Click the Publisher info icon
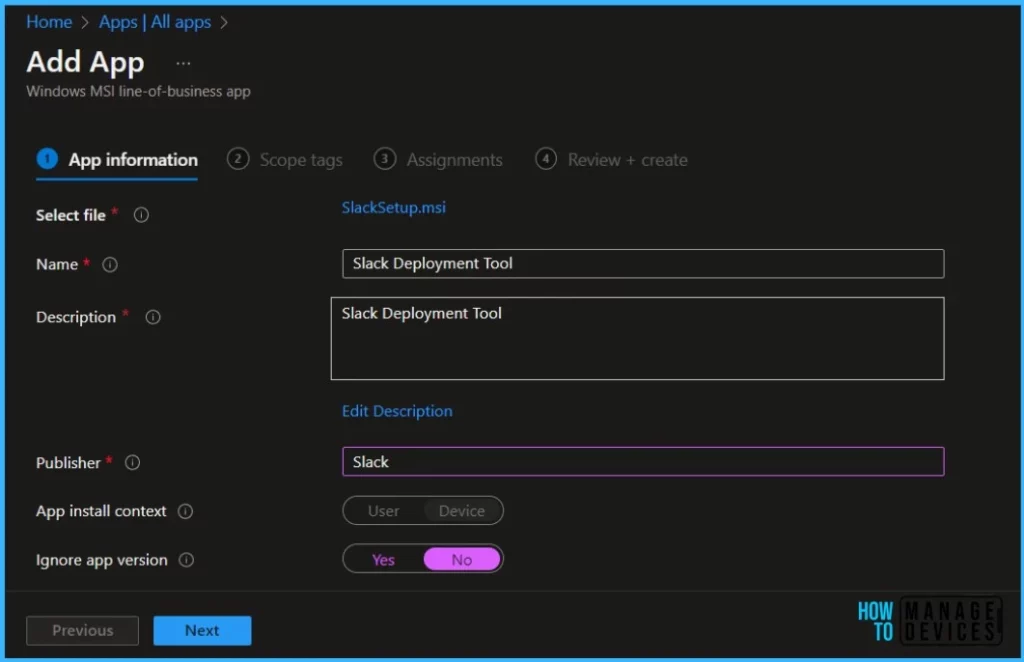Viewport: 1024px width, 662px height. 133,463
